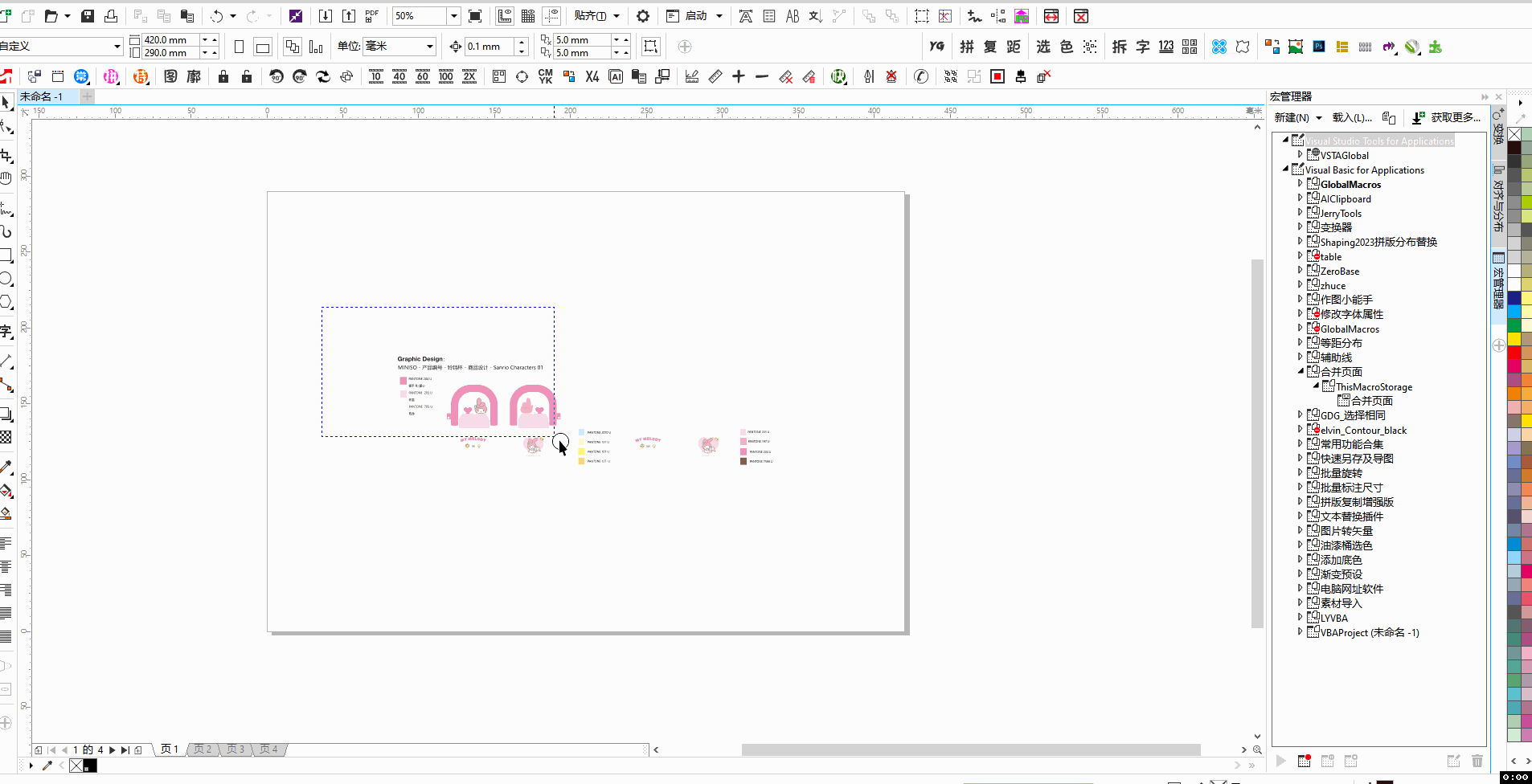The width and height of the screenshot is (1532, 784).
Task: Click the YG plugin icon
Action: pos(936,47)
